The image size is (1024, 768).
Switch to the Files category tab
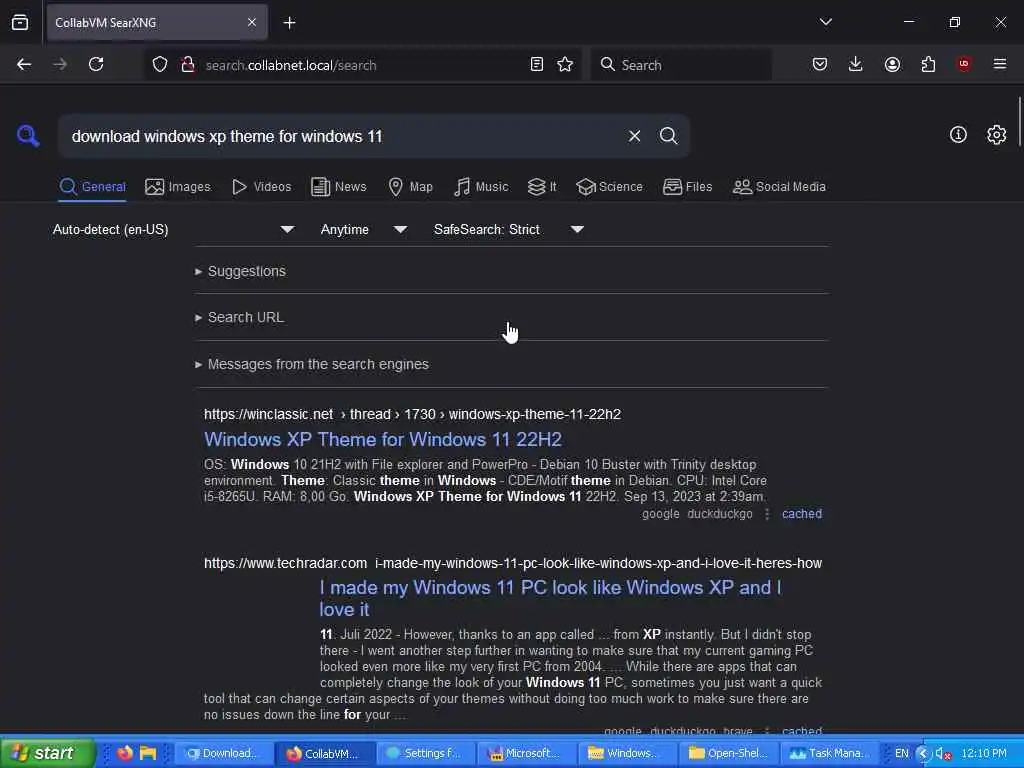687,187
